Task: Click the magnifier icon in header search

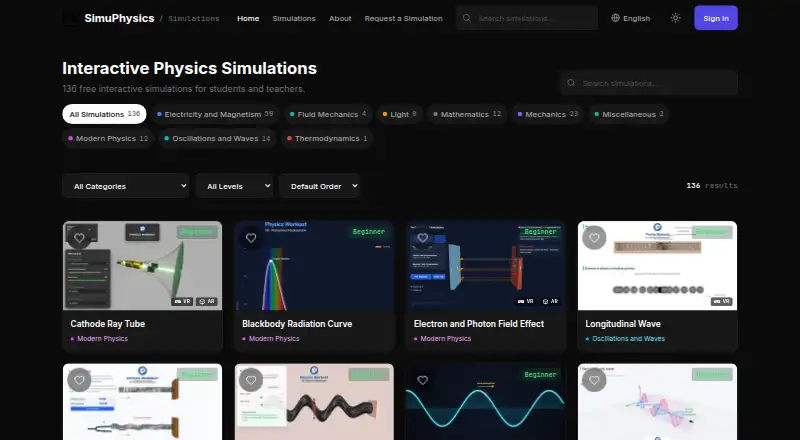Action: click(466, 18)
